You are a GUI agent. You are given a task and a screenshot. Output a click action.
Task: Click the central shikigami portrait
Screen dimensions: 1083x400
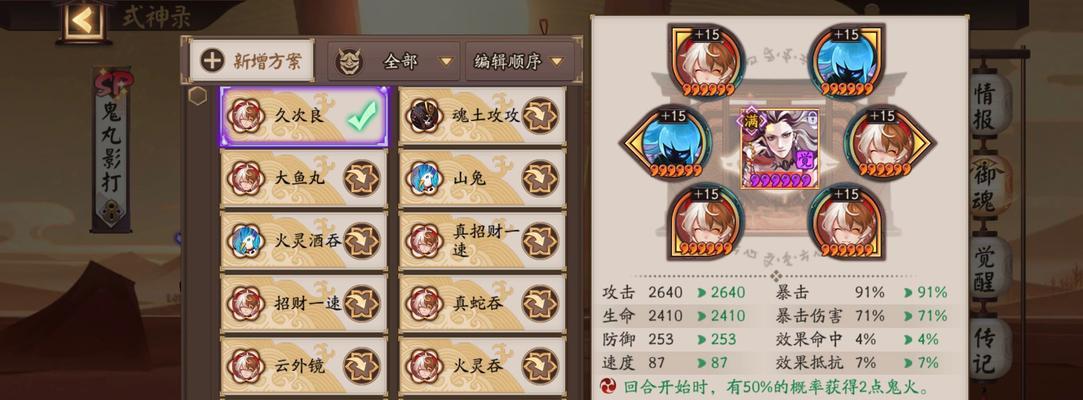(x=779, y=148)
